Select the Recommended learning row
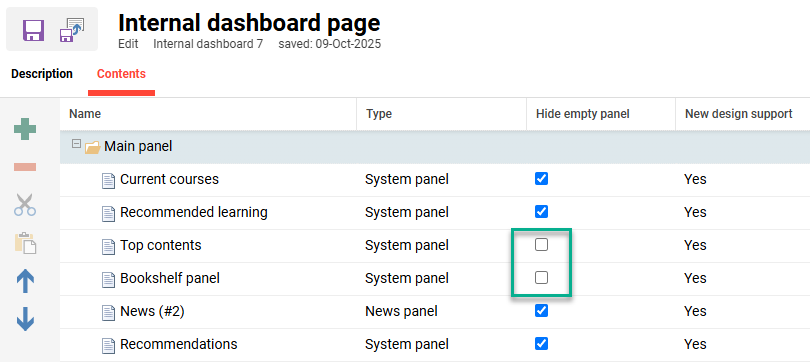This screenshot has width=810, height=362. tap(435, 213)
